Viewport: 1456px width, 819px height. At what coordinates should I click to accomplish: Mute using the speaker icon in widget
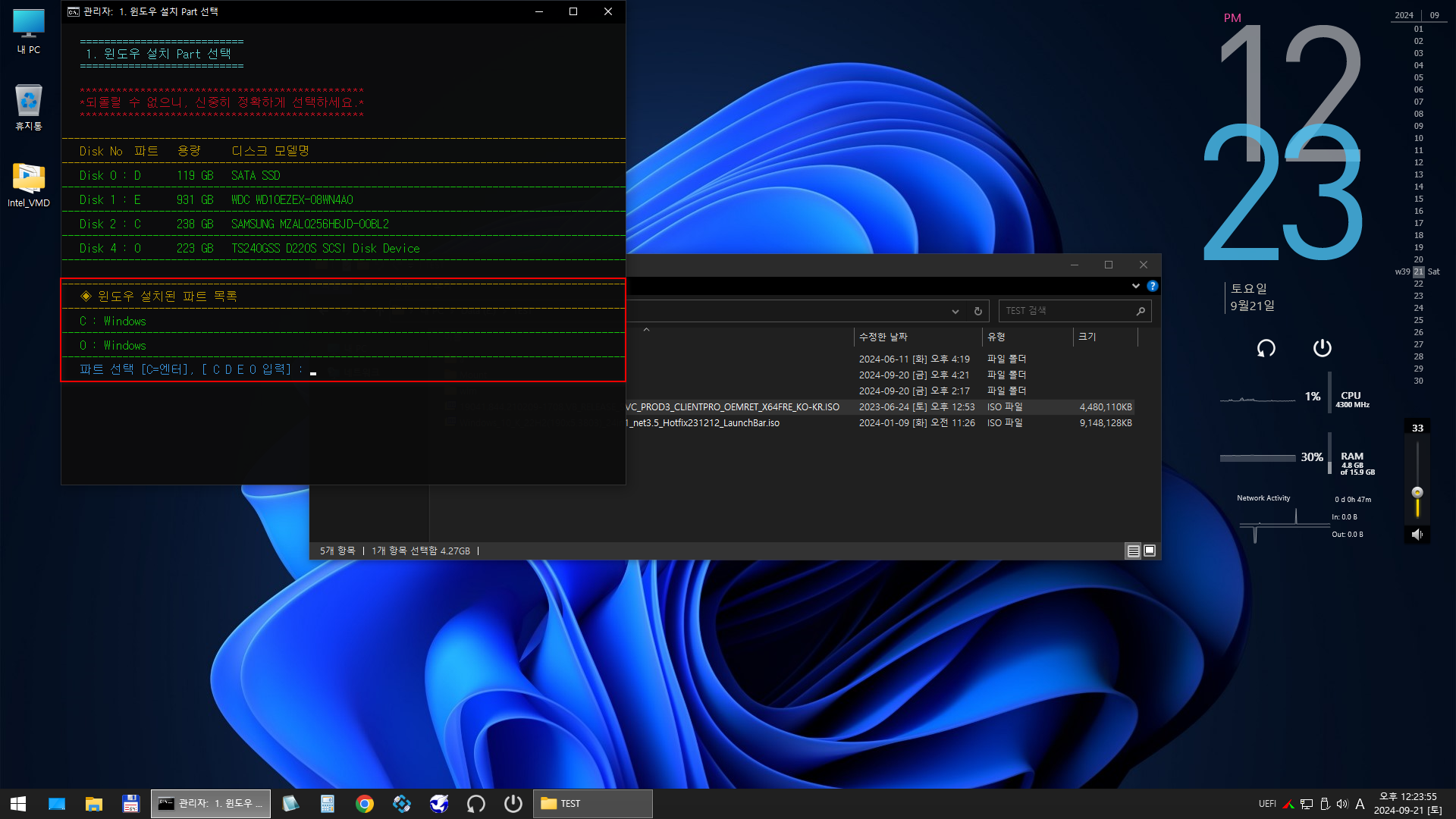pyautogui.click(x=1417, y=535)
